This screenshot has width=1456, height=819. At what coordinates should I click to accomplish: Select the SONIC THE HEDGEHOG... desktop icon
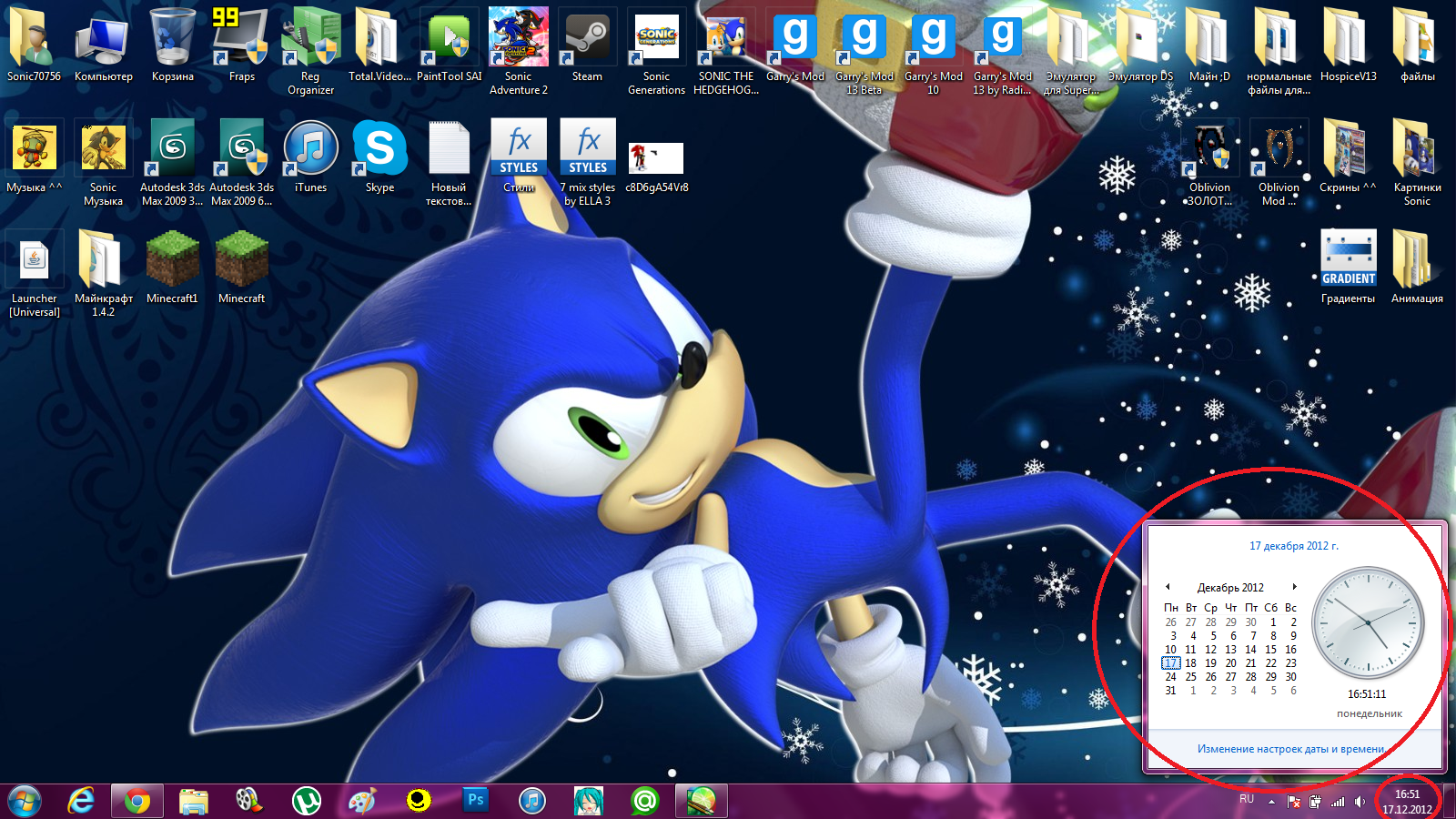[x=725, y=52]
